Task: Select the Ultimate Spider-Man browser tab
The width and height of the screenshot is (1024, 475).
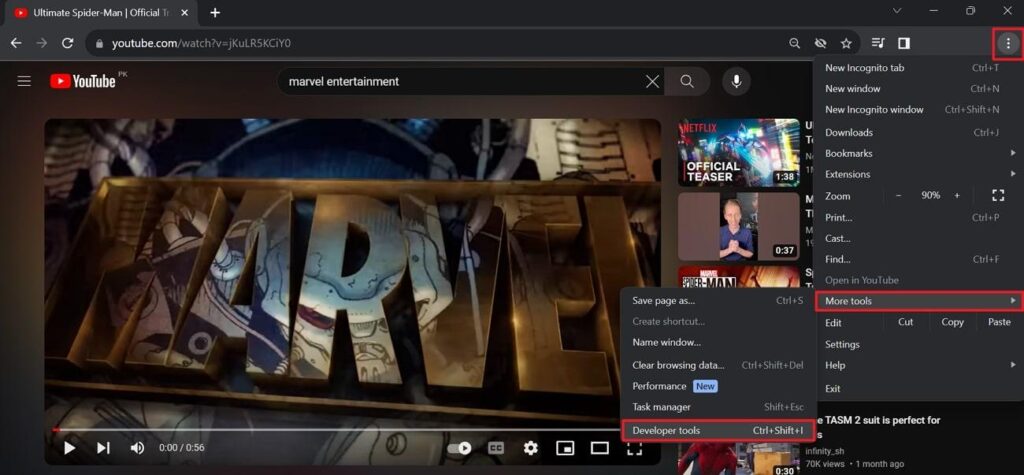Action: pyautogui.click(x=103, y=12)
